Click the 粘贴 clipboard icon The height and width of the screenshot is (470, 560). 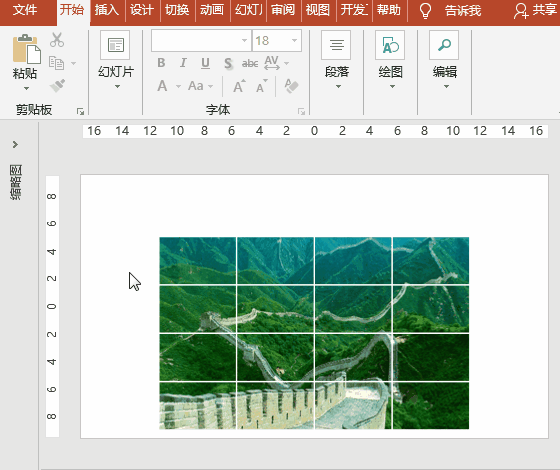(x=26, y=49)
